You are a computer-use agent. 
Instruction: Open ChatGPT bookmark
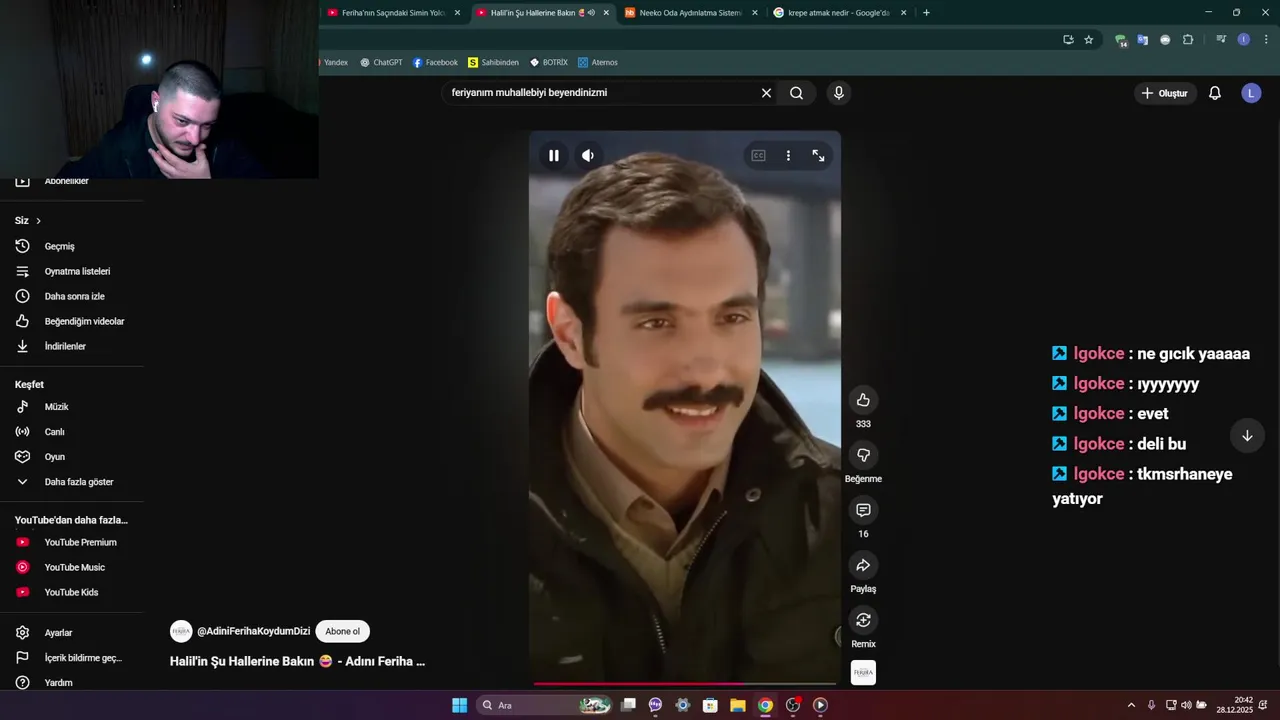click(x=381, y=62)
